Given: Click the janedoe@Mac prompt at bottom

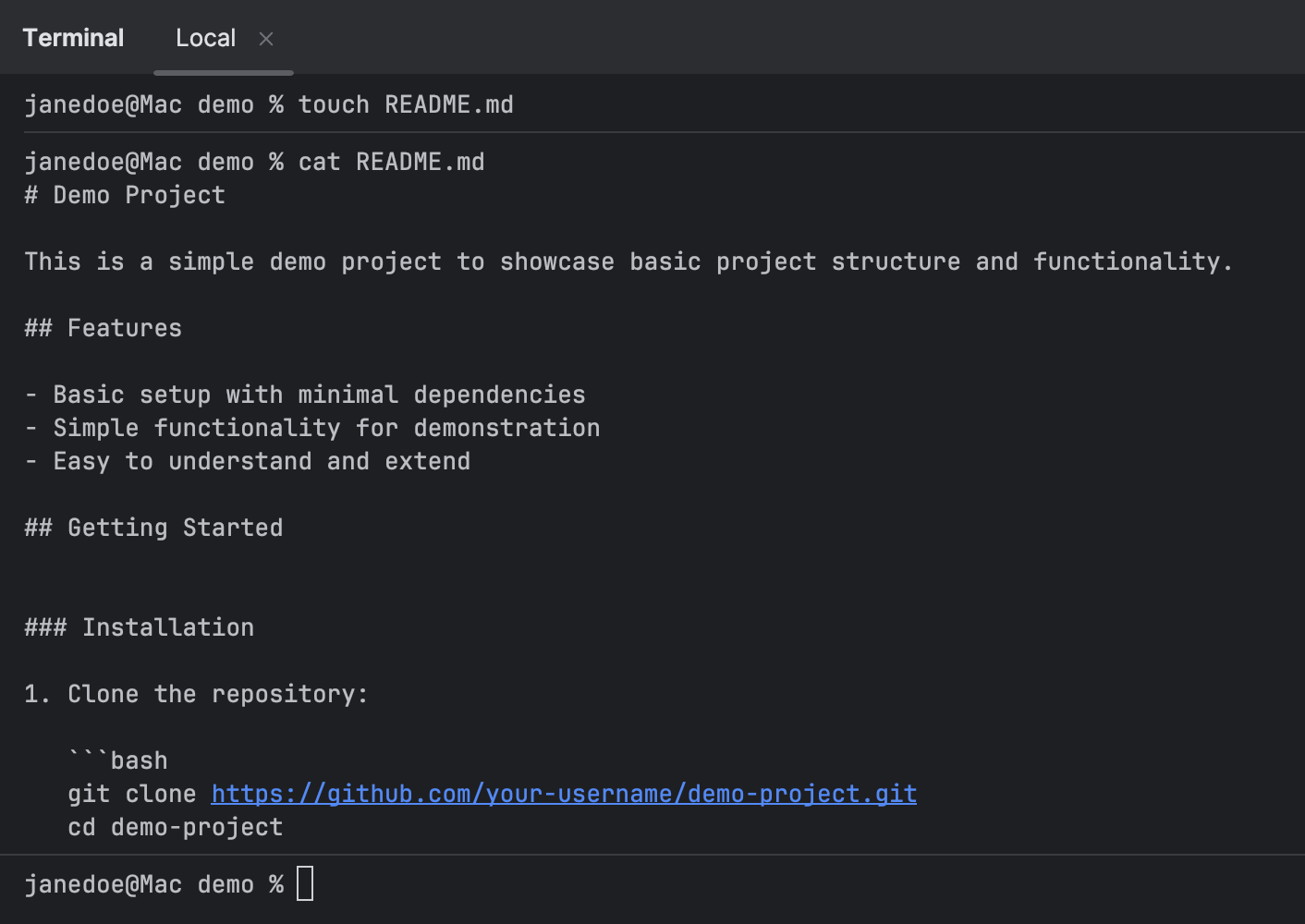Looking at the screenshot, I should point(153,883).
